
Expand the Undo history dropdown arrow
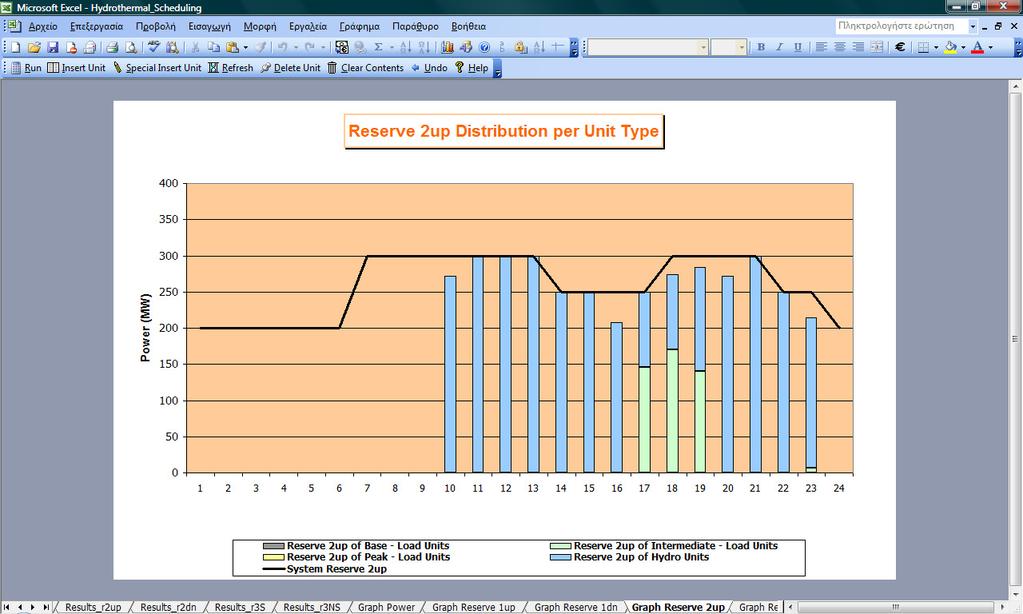click(x=296, y=47)
